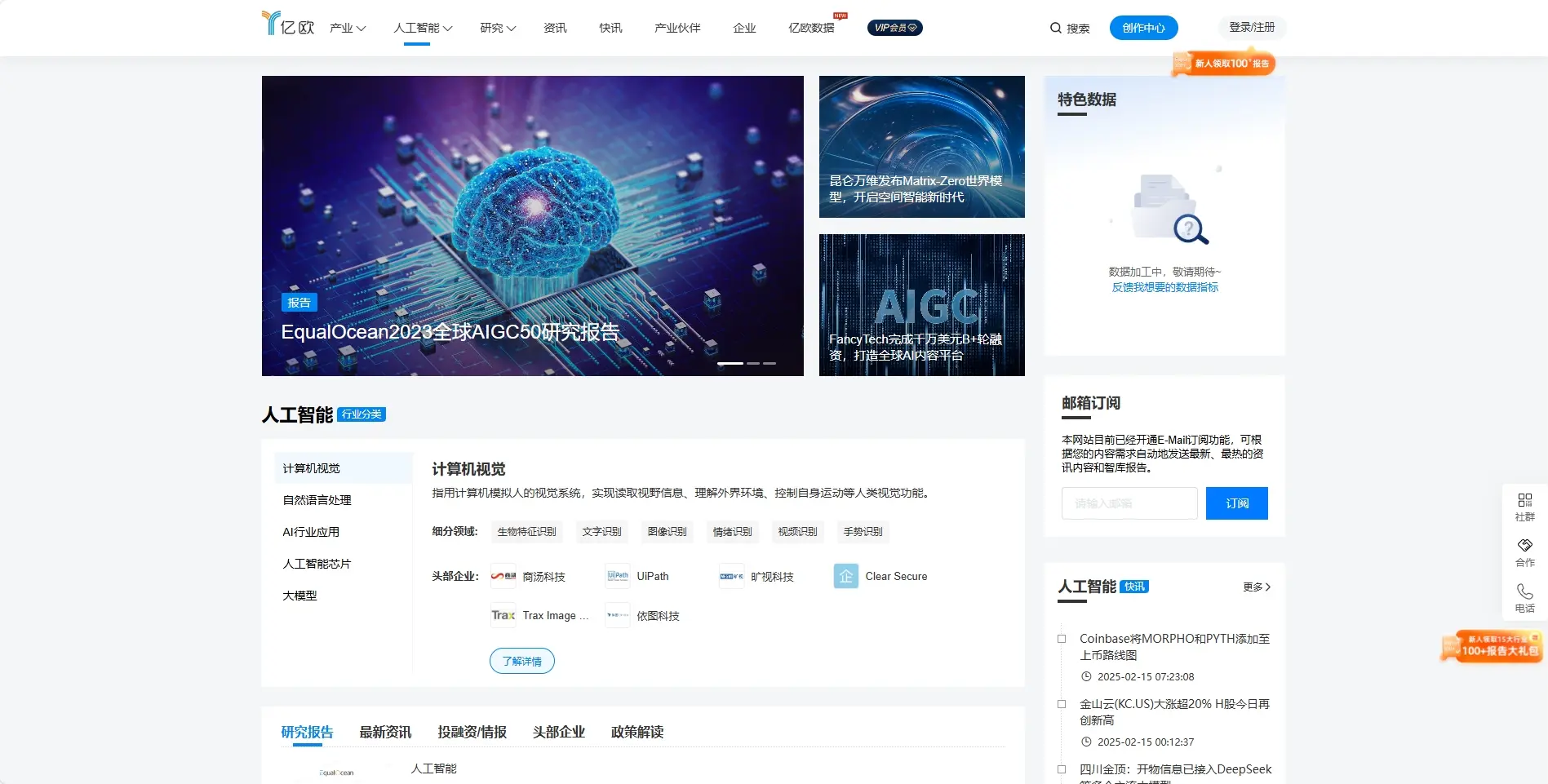The image size is (1548, 784).
Task: Open the 资讯 menu item
Action: click(x=555, y=28)
